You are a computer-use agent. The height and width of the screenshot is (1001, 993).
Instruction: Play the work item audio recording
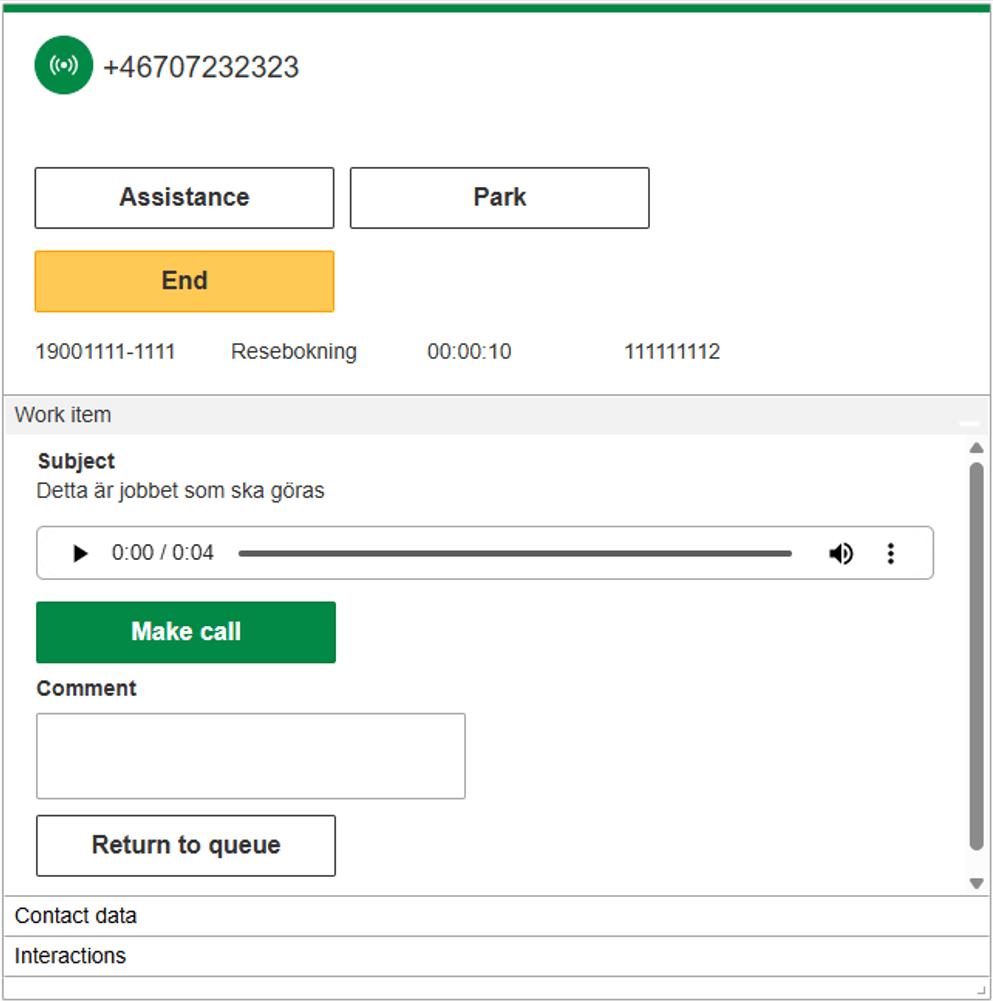click(x=81, y=553)
